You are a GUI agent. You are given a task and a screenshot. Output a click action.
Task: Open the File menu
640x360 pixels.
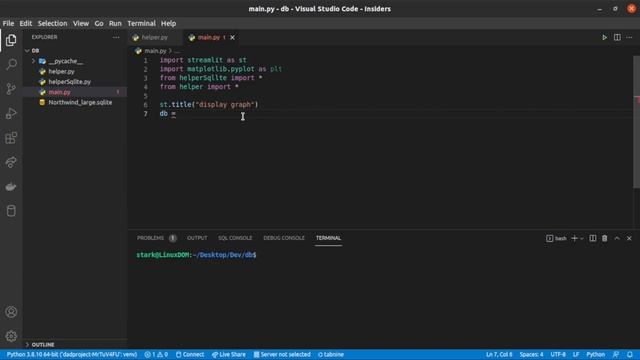click(x=8, y=23)
